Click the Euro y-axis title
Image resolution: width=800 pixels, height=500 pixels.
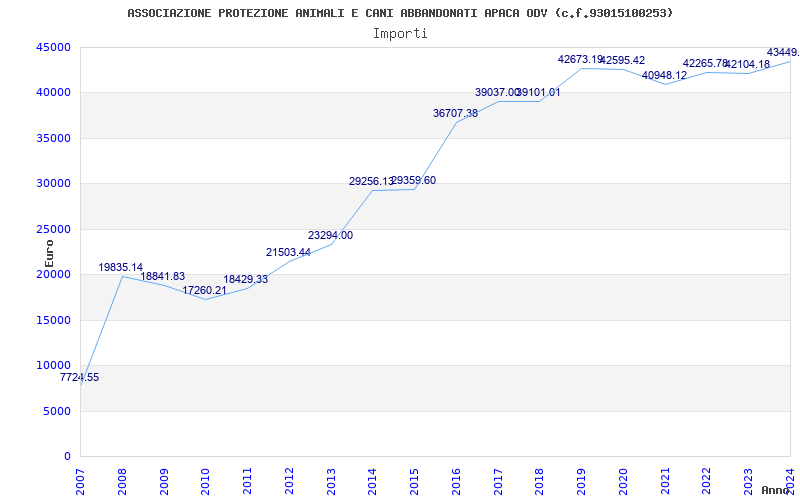coord(49,254)
